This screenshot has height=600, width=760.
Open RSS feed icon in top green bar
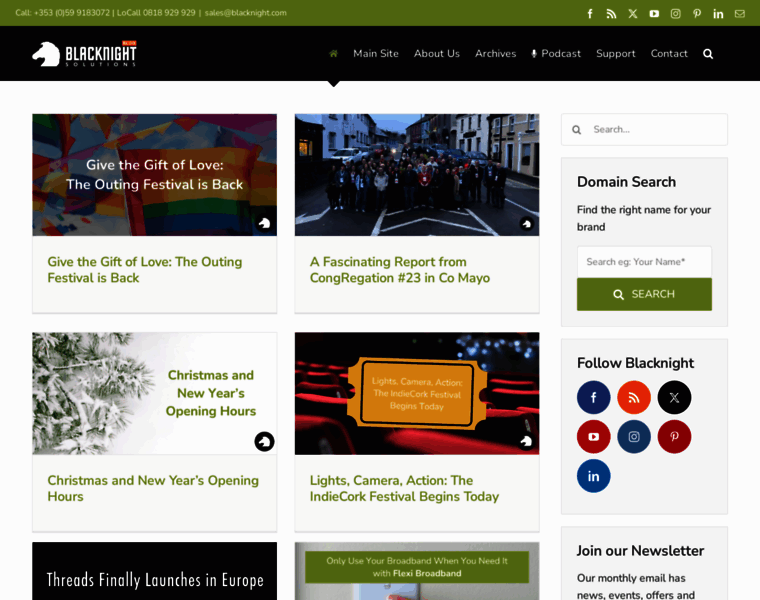tap(611, 14)
